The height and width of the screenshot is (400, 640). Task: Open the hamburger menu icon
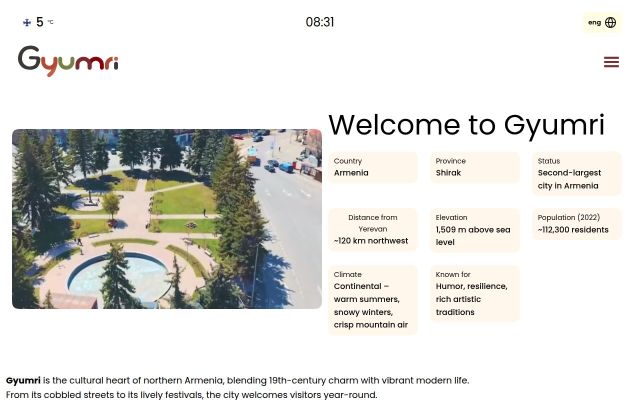pyautogui.click(x=611, y=62)
